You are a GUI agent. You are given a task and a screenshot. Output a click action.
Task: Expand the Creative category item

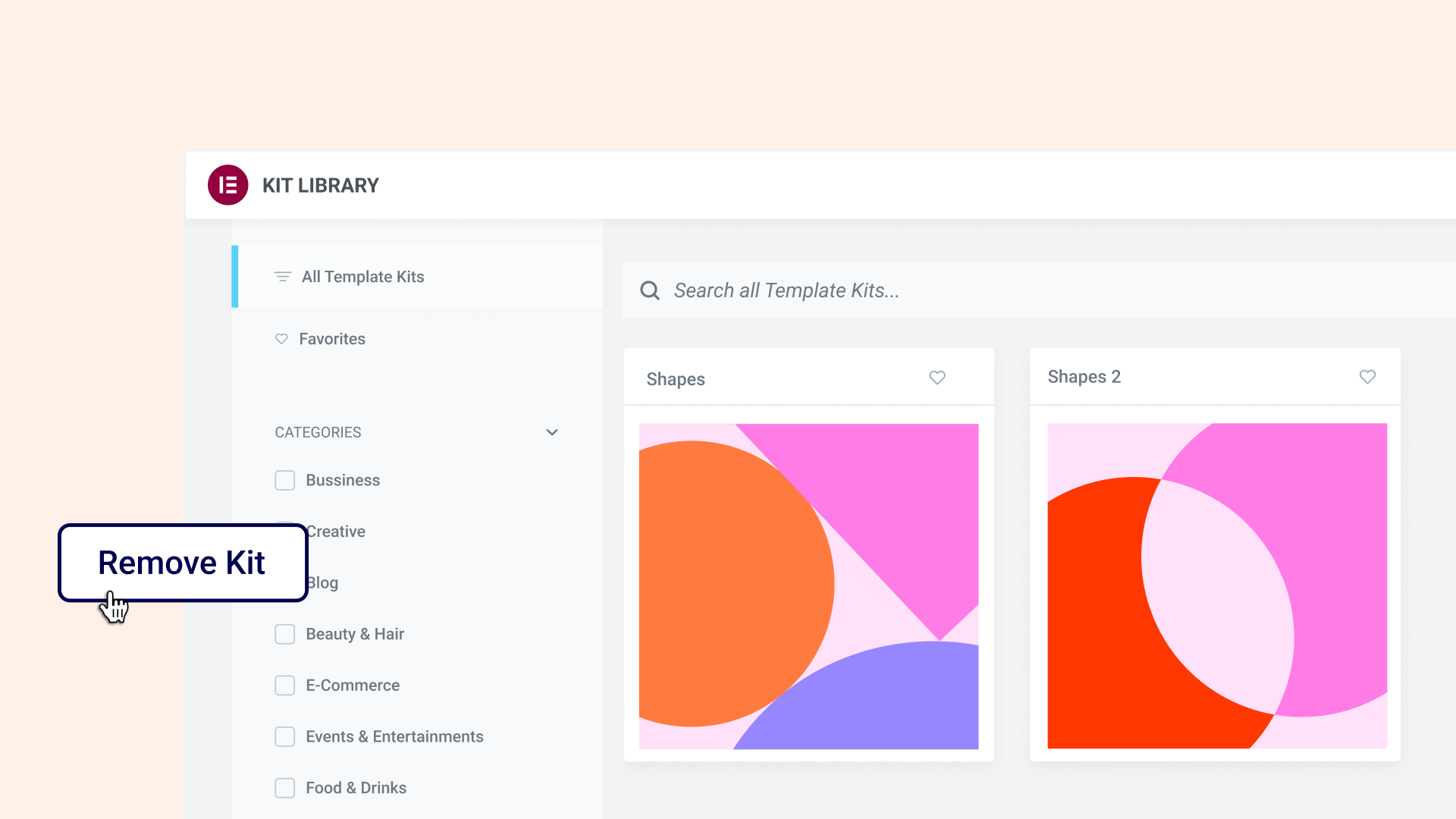[x=336, y=531]
